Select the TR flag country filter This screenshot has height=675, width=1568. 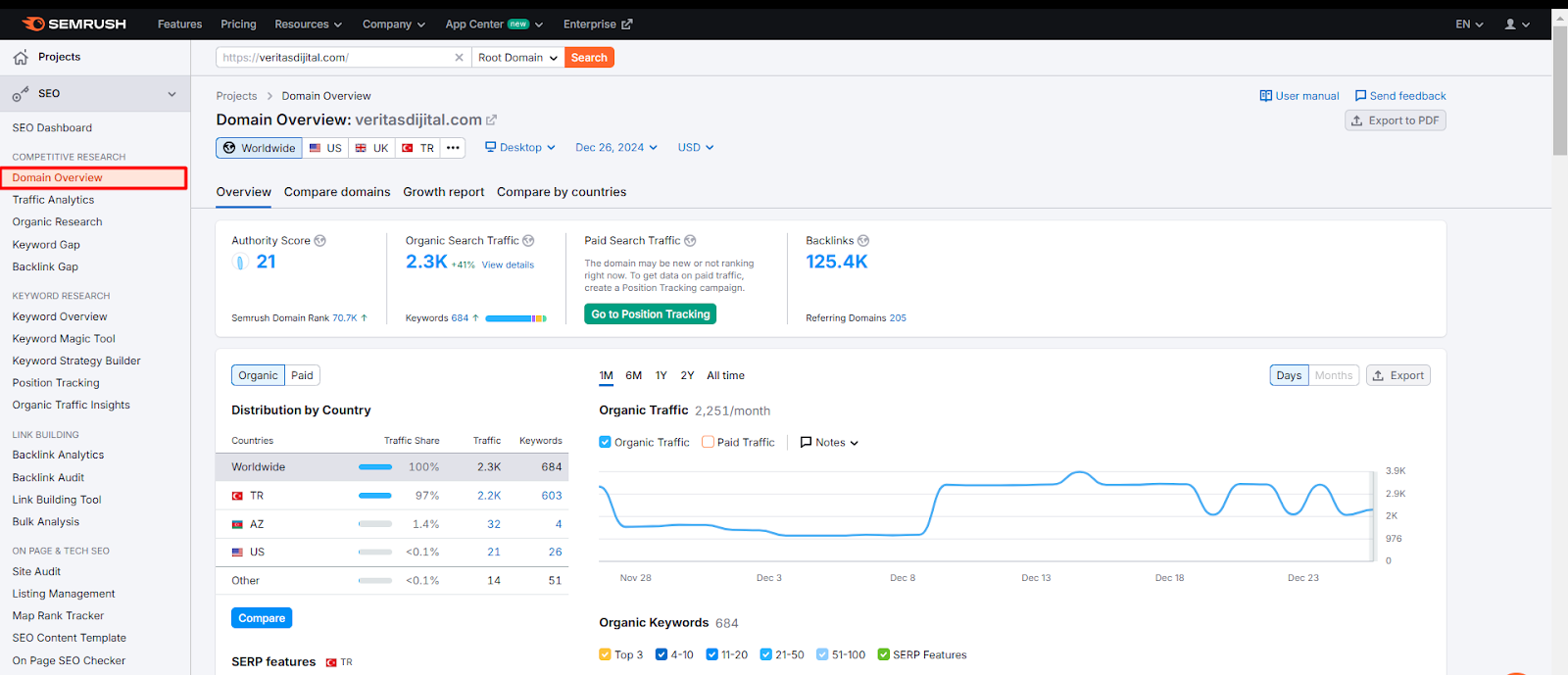point(417,148)
